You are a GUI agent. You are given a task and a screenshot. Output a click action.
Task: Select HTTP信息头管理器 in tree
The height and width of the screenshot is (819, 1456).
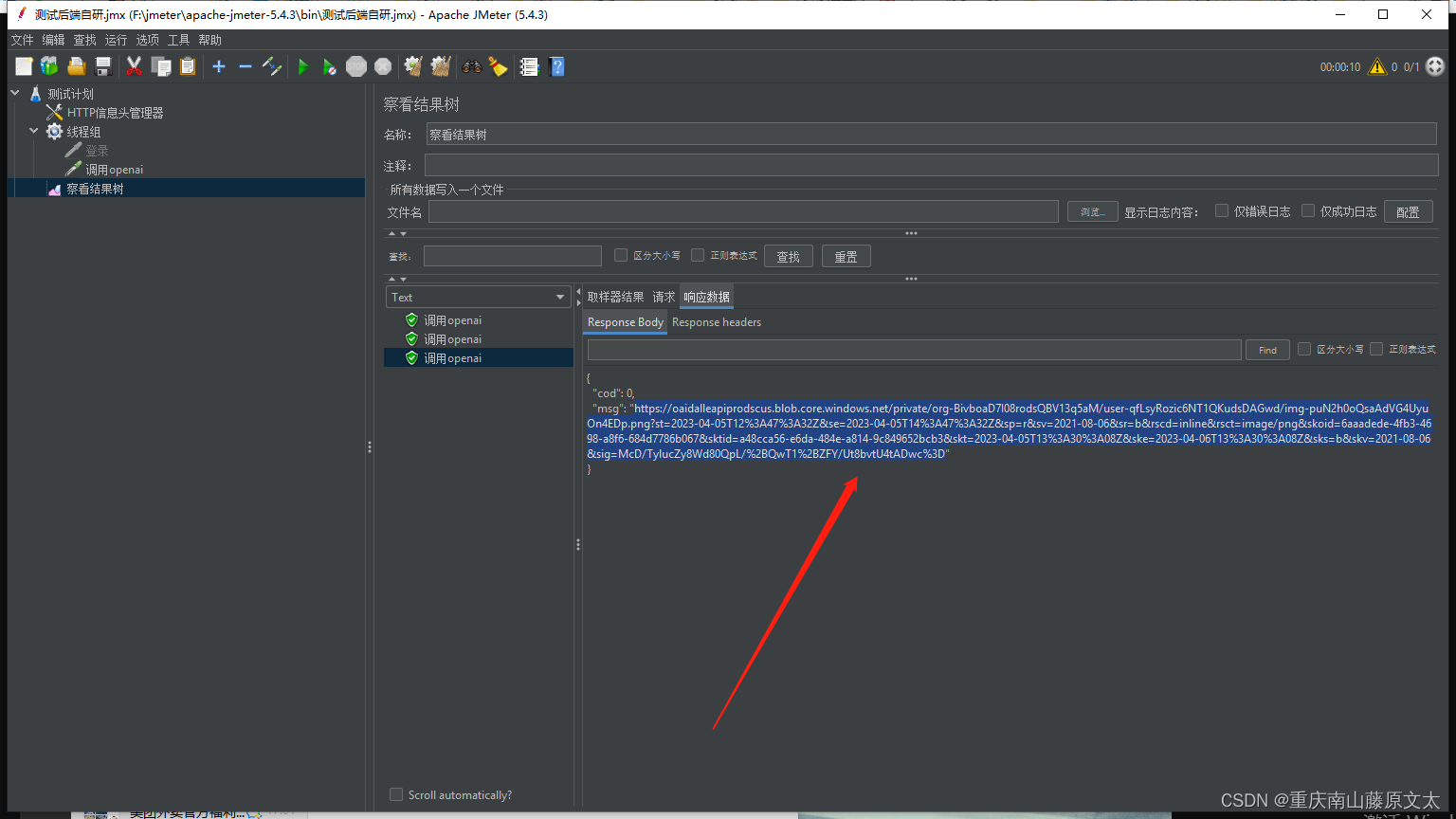pyautogui.click(x=116, y=113)
